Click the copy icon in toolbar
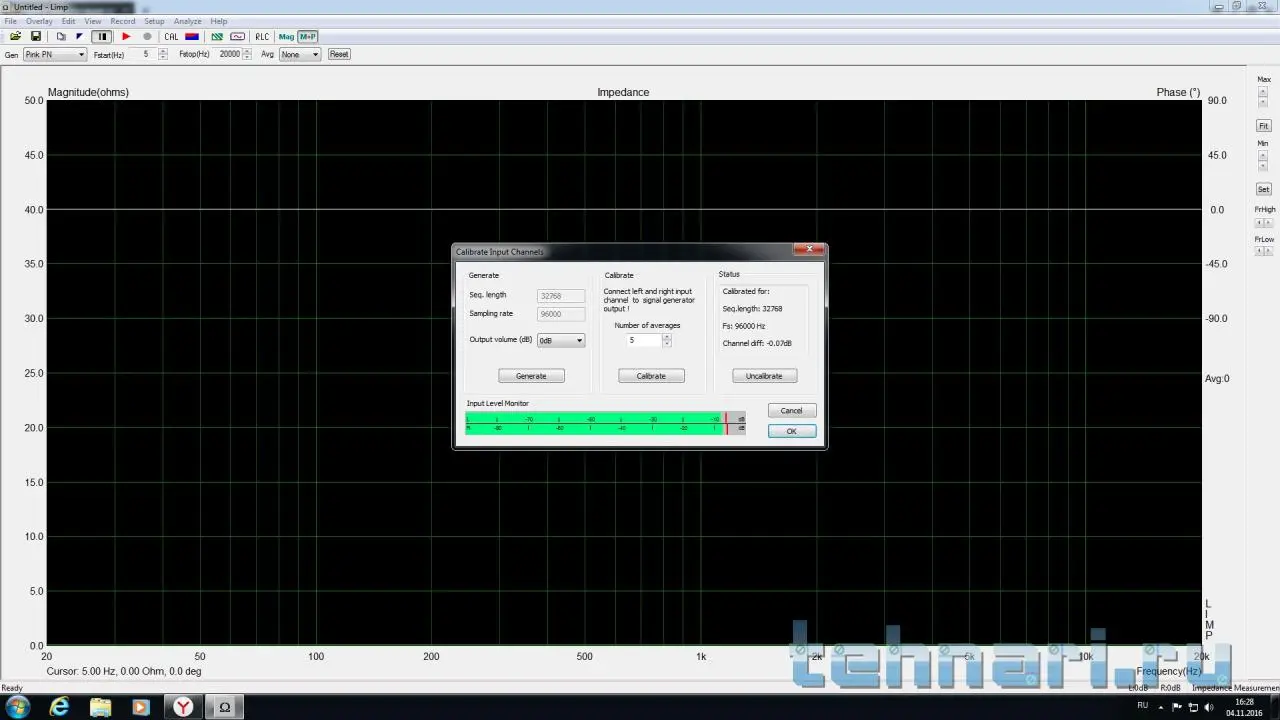Screen dimensions: 1280x720 [61, 37]
